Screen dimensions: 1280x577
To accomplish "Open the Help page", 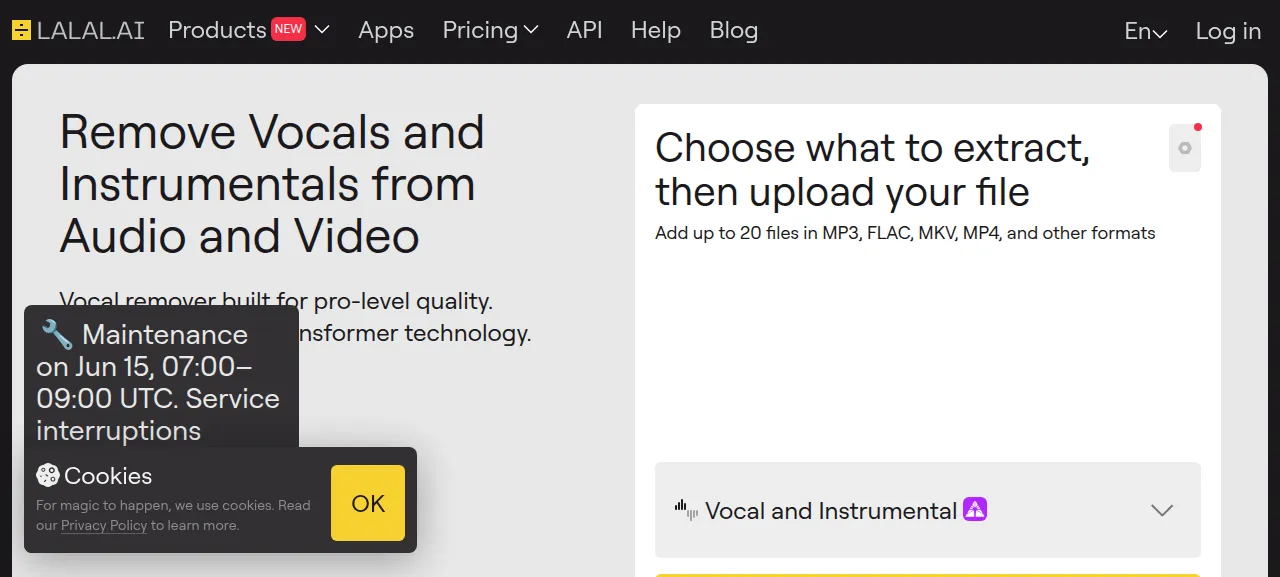I will (656, 30).
